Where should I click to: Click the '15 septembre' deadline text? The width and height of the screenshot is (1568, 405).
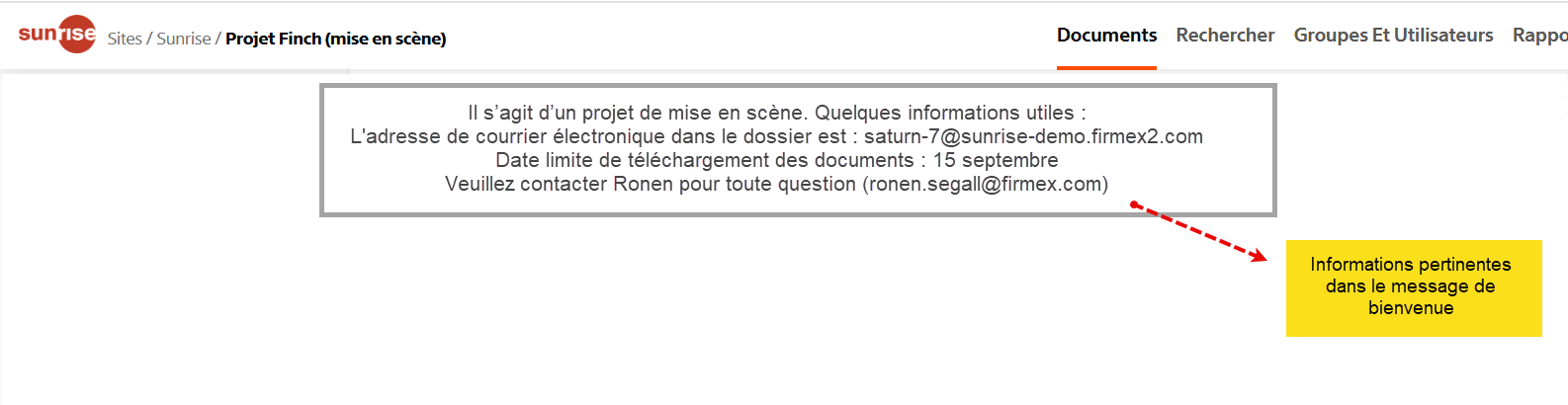(x=996, y=160)
